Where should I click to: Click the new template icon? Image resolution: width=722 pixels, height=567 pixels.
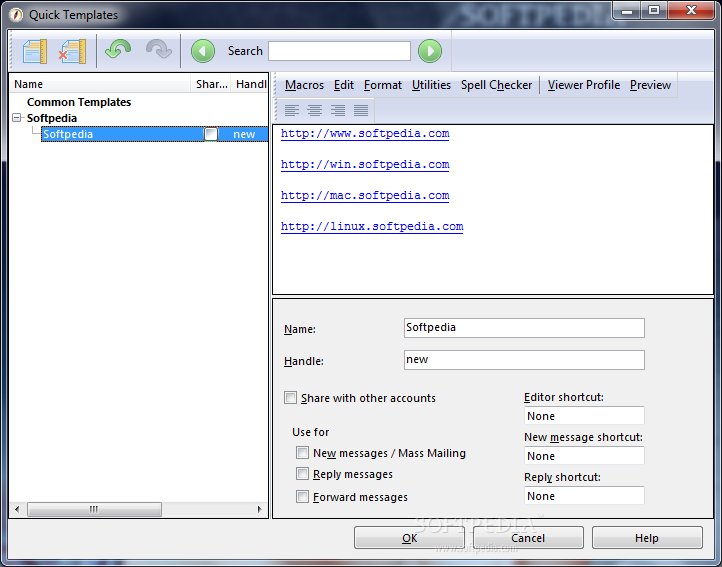[x=35, y=51]
